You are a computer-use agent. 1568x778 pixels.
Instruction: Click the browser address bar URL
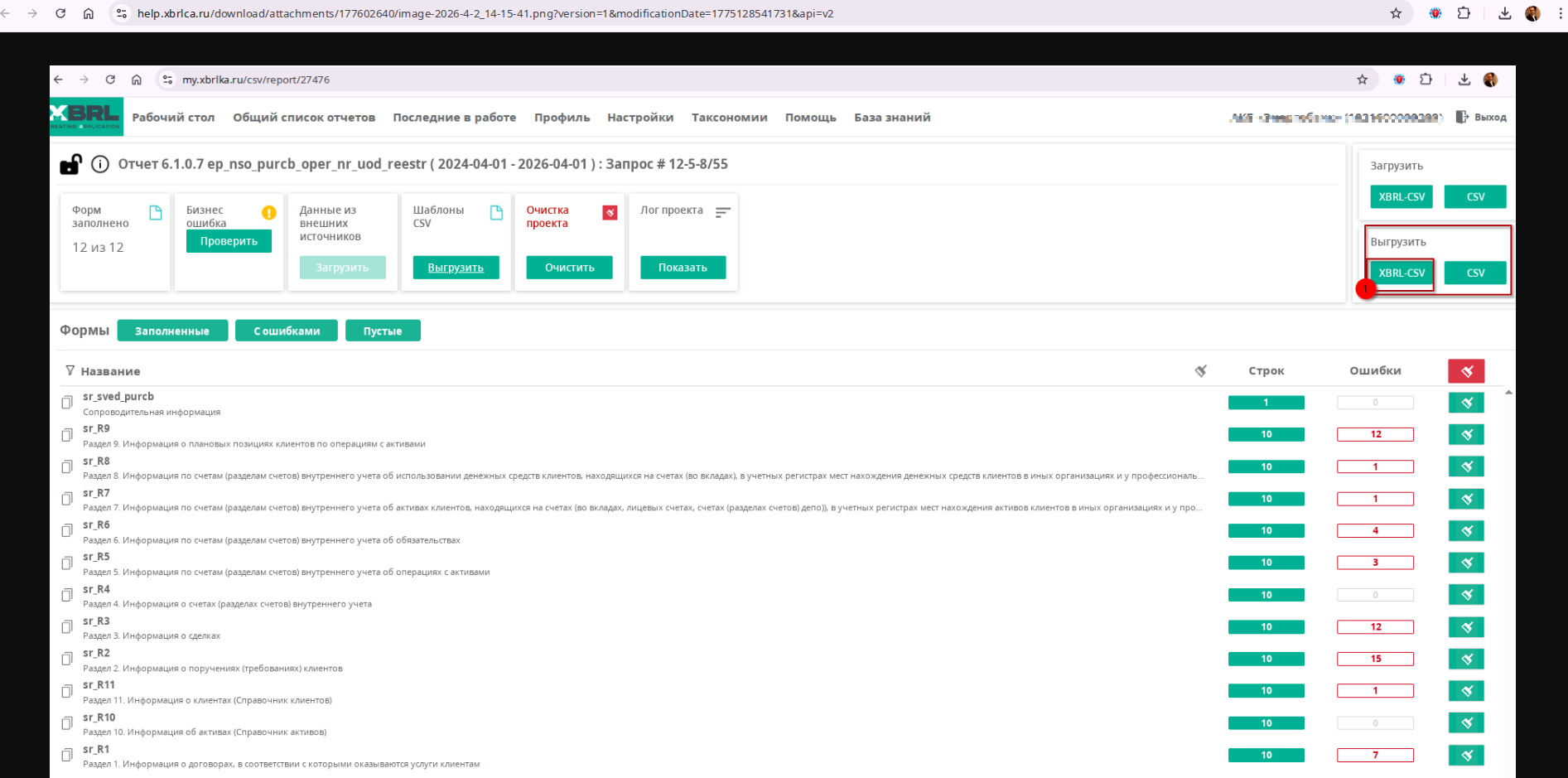(485, 13)
